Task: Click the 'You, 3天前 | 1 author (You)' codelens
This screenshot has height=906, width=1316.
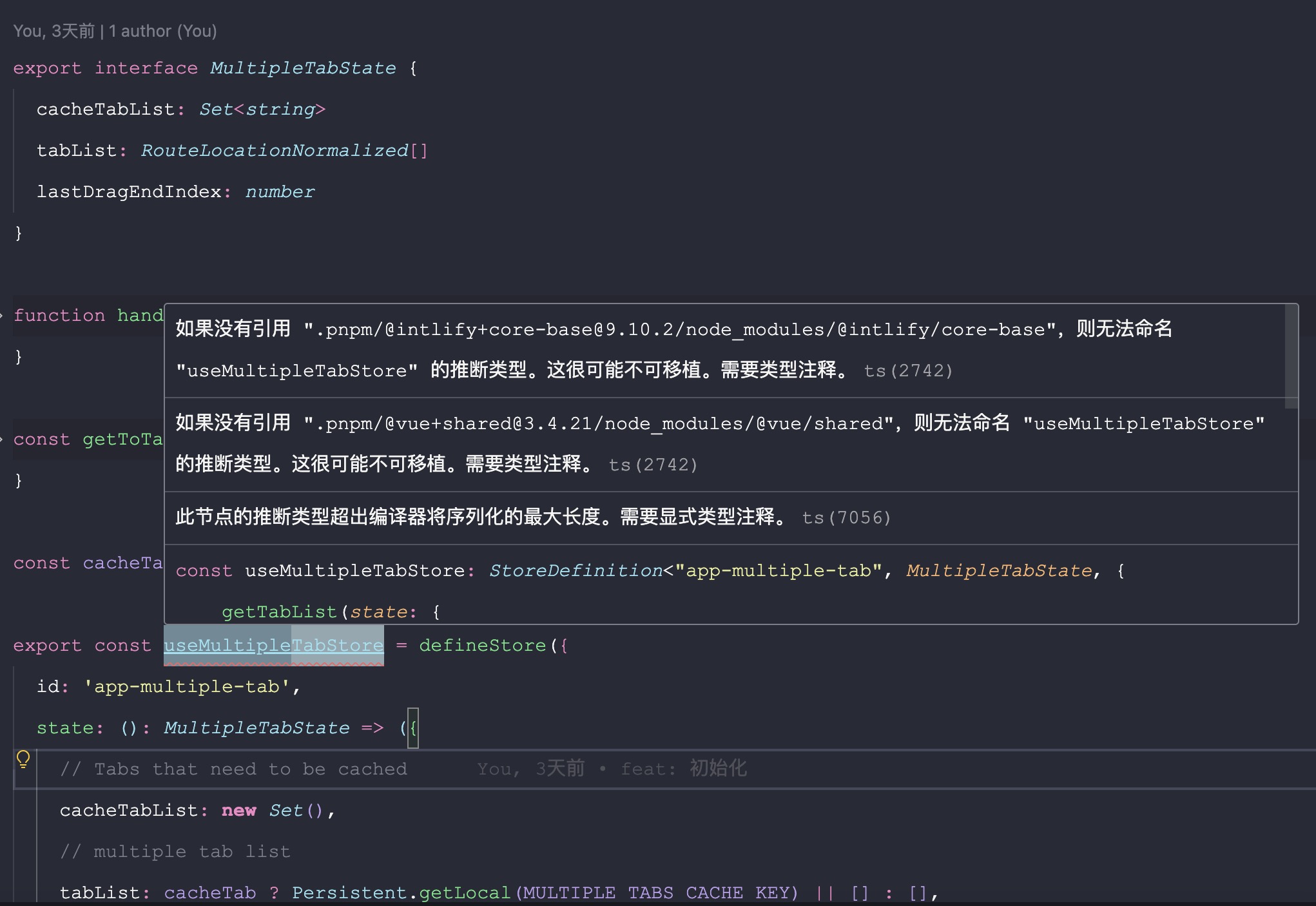Action: pyautogui.click(x=115, y=31)
